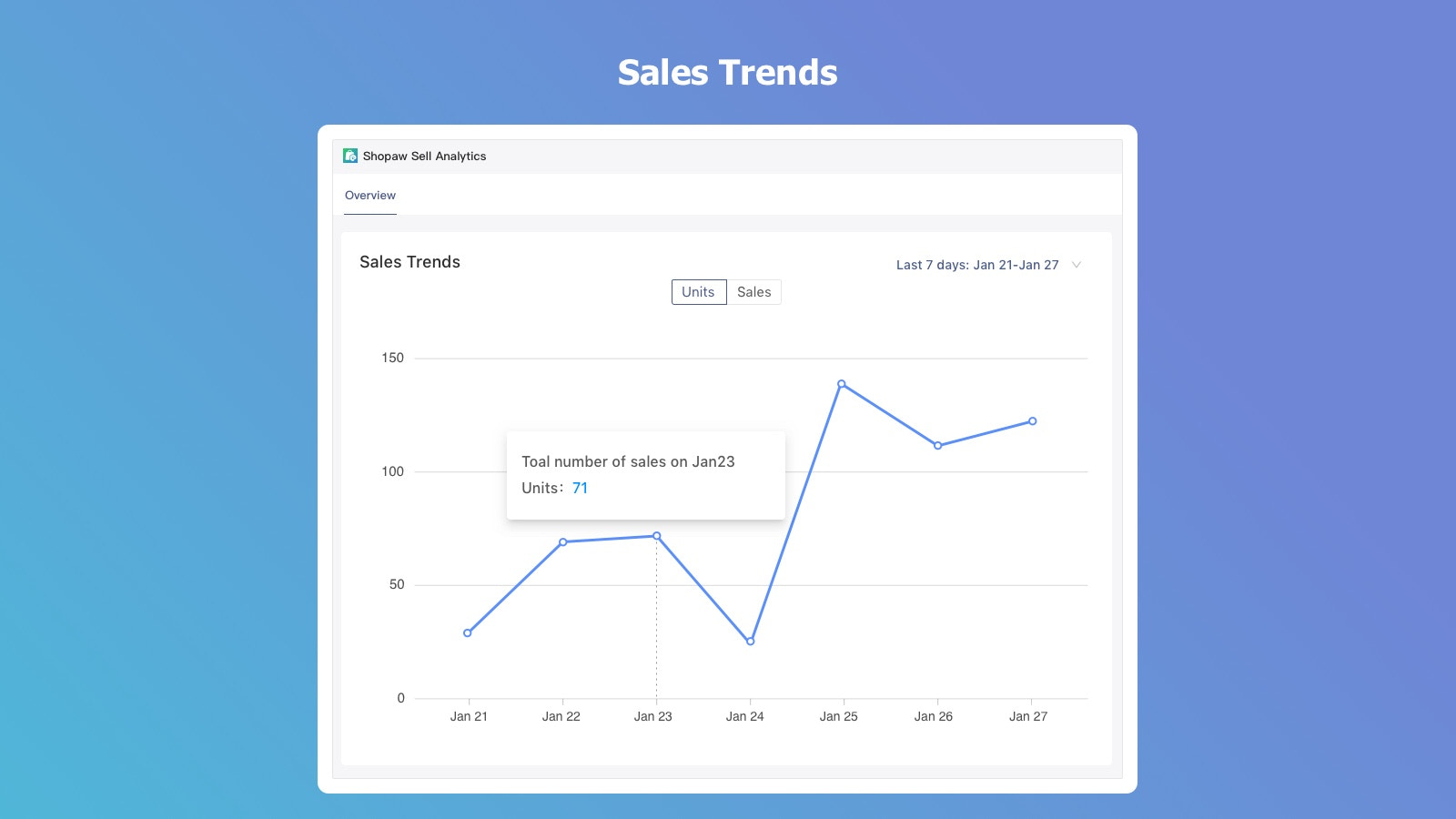Open the Last 7 days date range dropdown
Image resolution: width=1456 pixels, height=819 pixels.
[x=988, y=265]
